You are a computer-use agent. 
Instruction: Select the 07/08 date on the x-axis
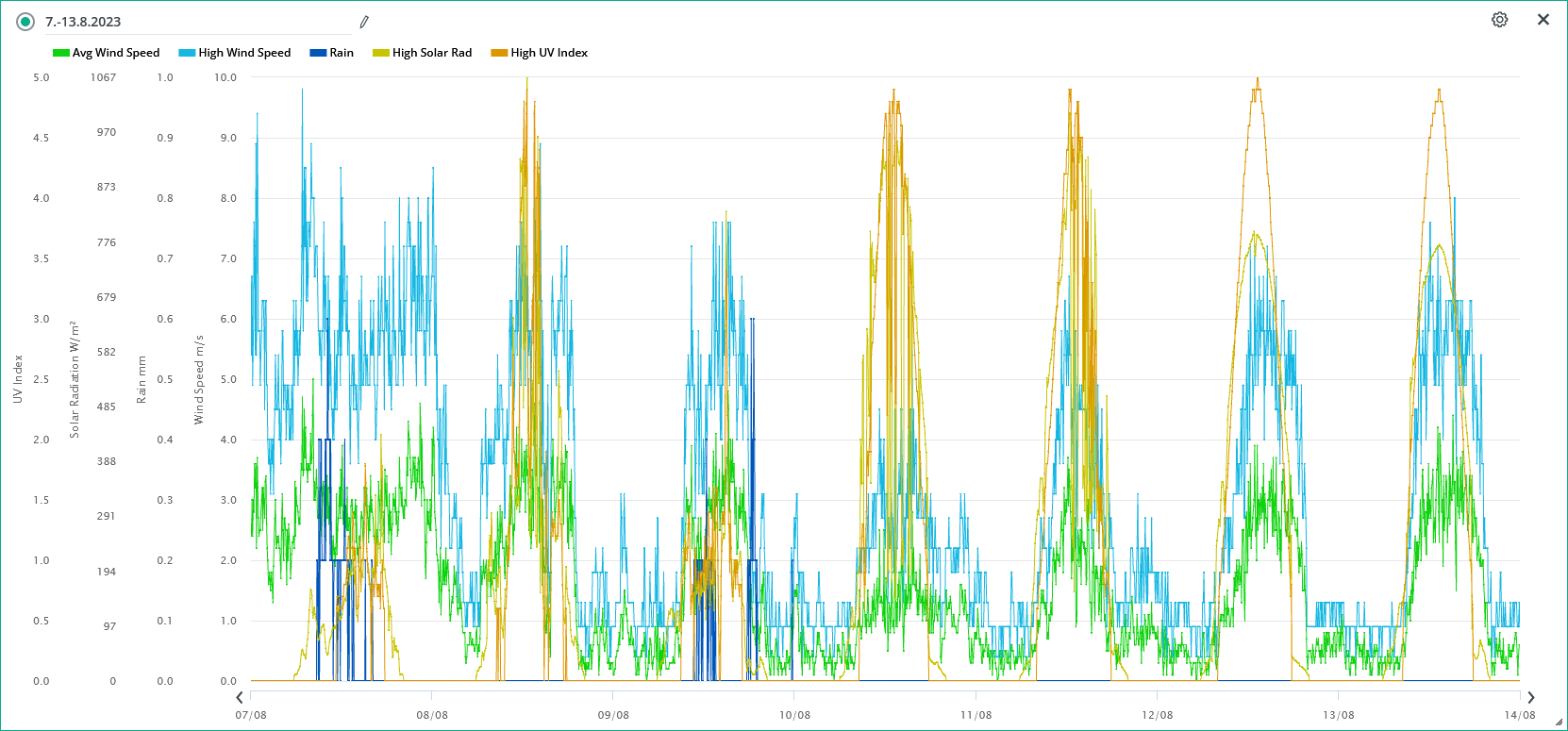pos(251,715)
